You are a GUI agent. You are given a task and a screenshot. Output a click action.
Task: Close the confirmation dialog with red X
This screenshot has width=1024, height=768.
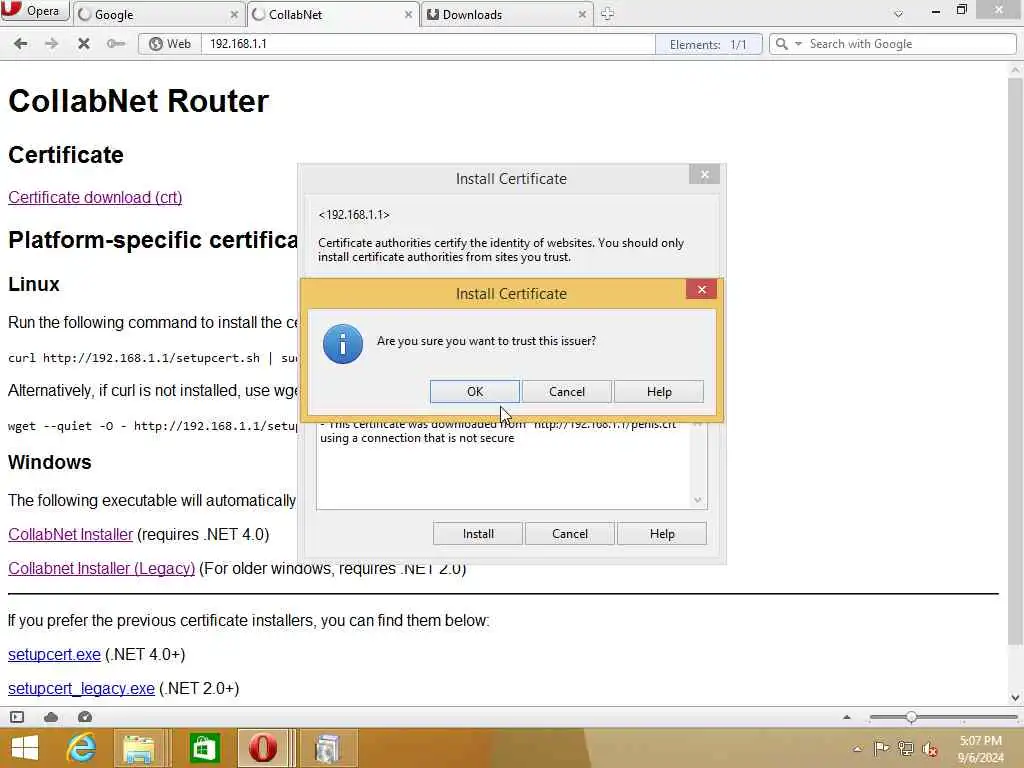701,289
